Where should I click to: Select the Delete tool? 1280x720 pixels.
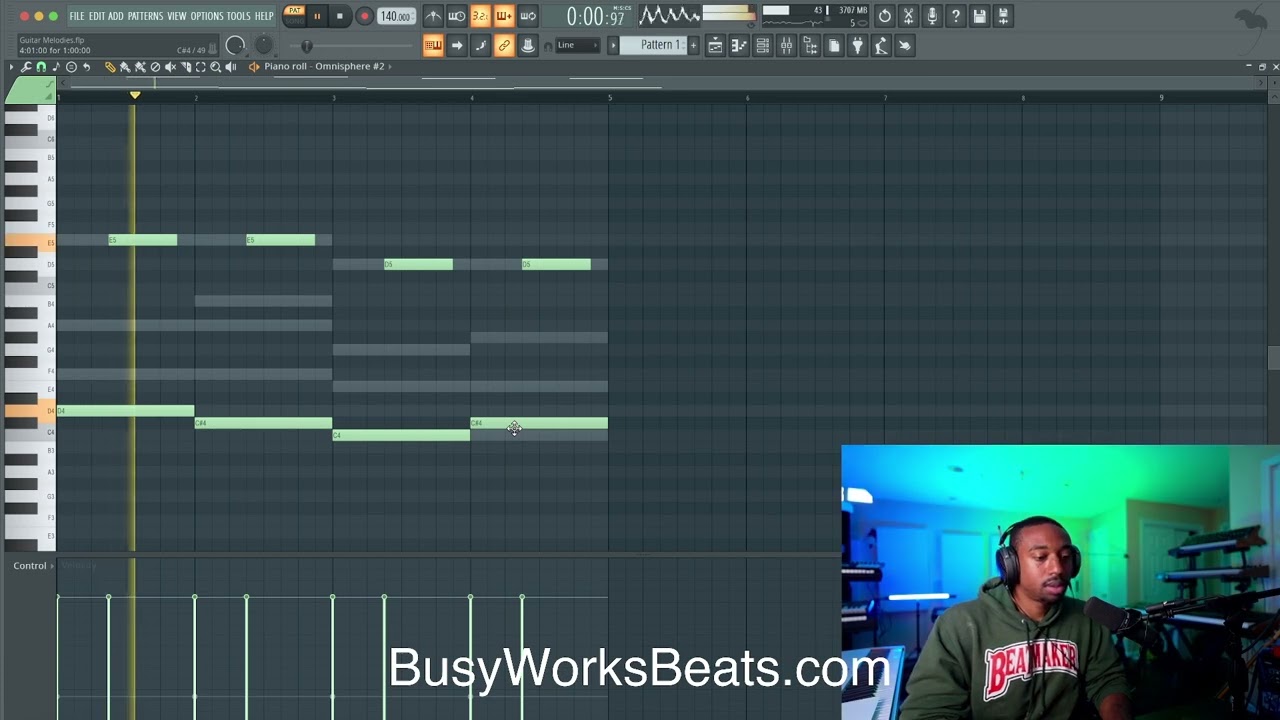click(x=155, y=67)
